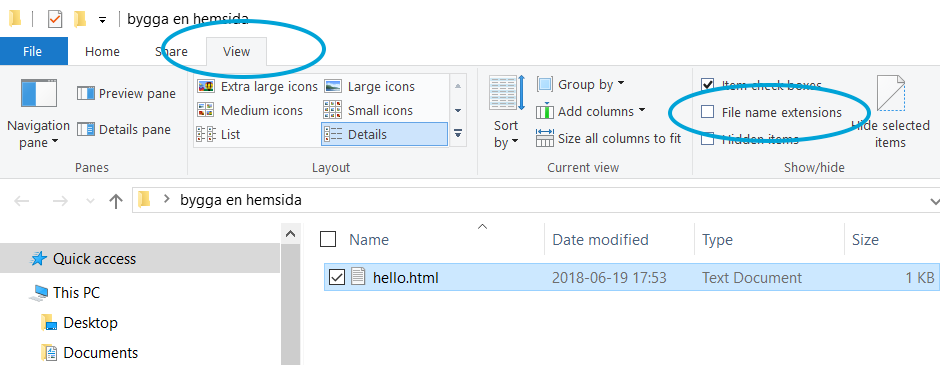Open recent locations dropdown arrow
The width and height of the screenshot is (940, 365).
[x=90, y=201]
